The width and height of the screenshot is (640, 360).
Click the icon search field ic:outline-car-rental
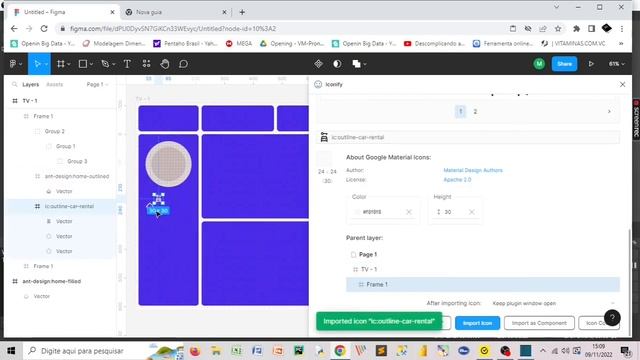[x=468, y=137]
